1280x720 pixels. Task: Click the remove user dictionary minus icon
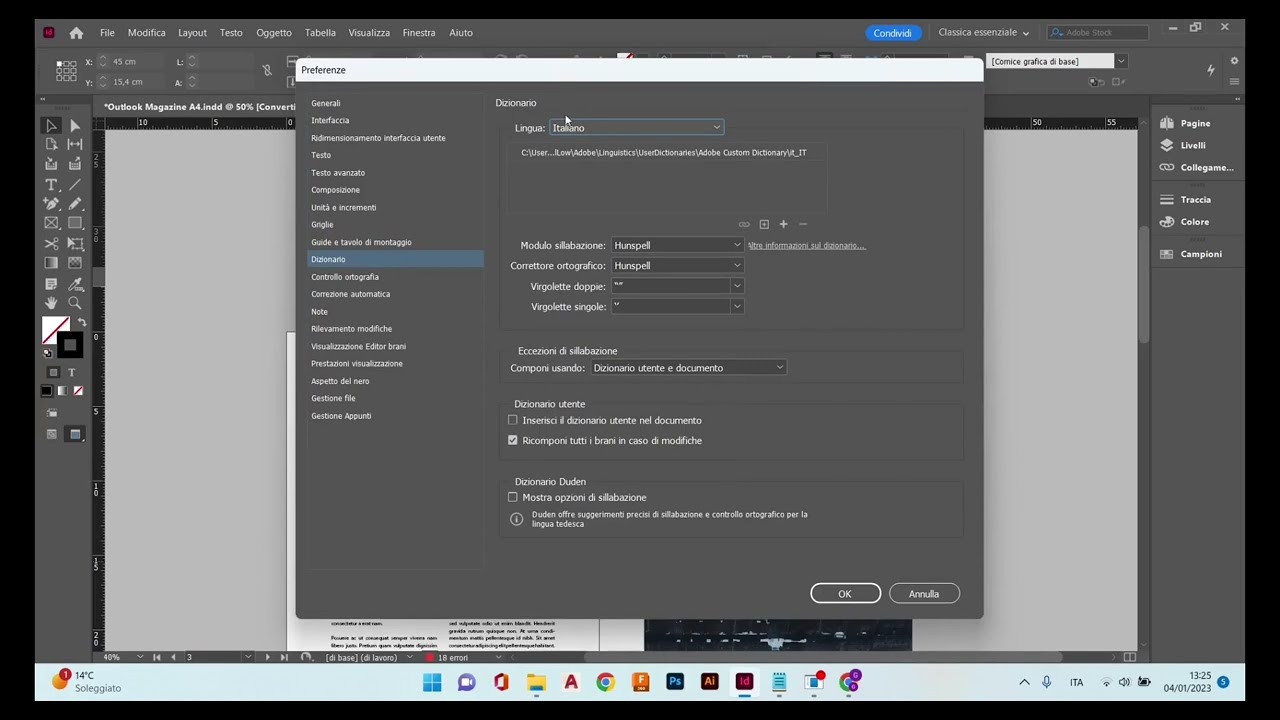point(802,224)
